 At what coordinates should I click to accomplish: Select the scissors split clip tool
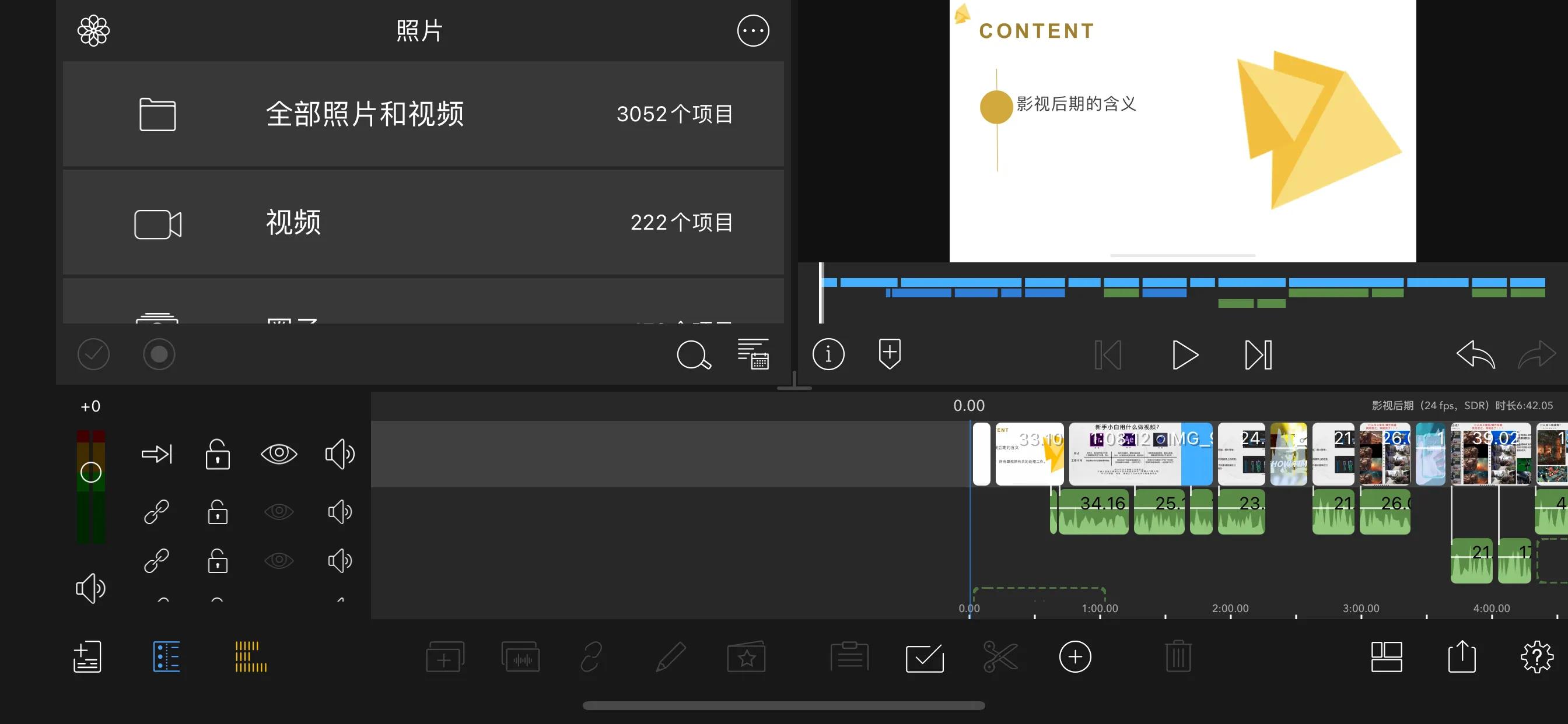click(x=1002, y=657)
